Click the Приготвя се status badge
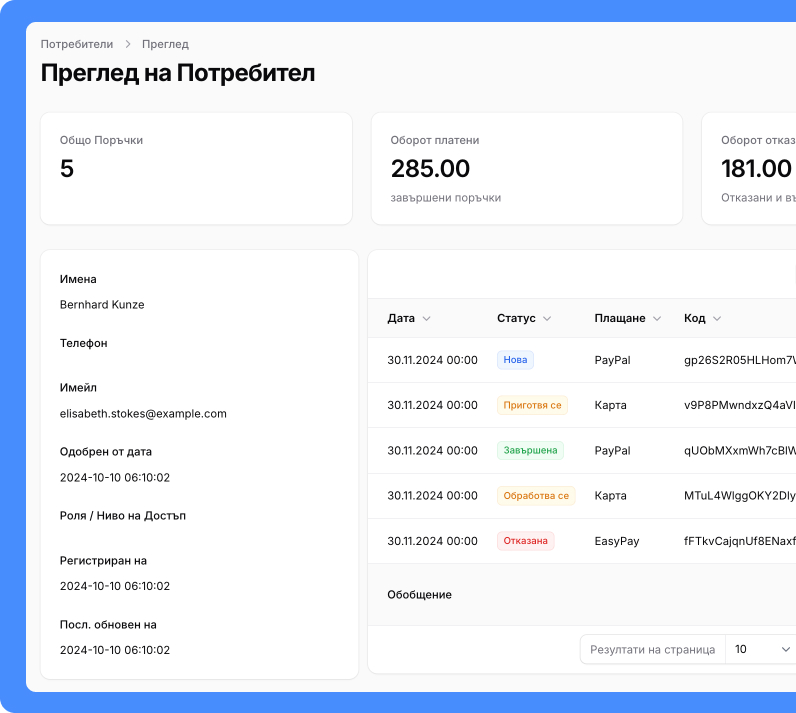The height and width of the screenshot is (713, 796). click(532, 405)
